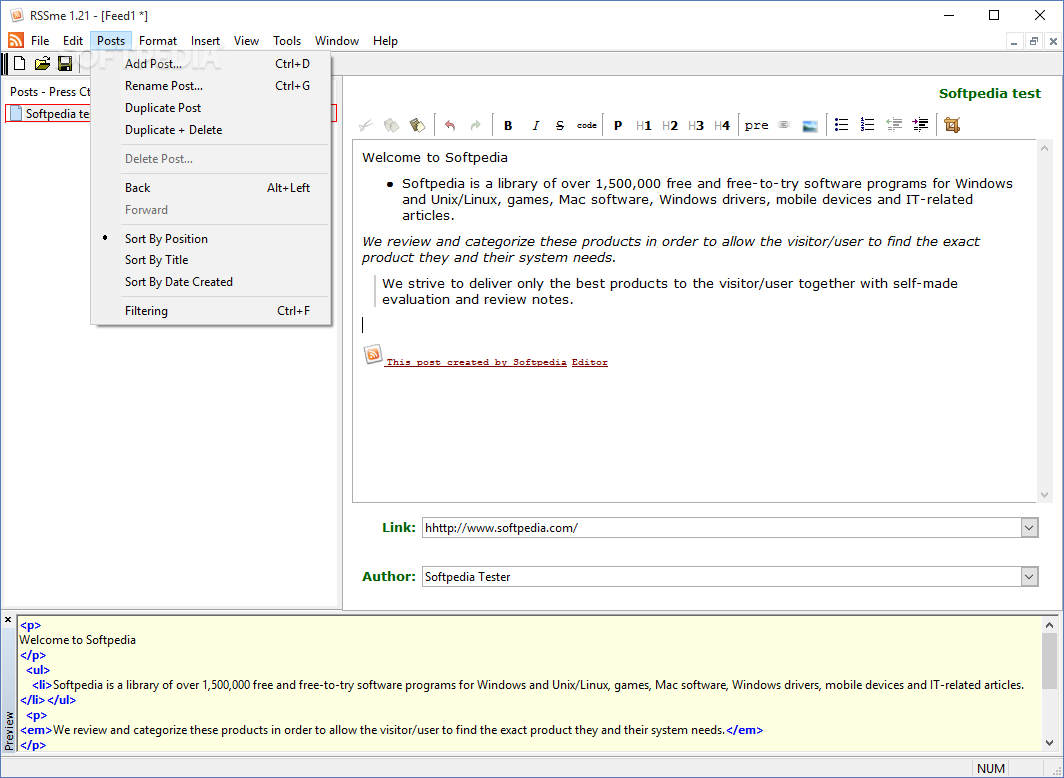Screen dimensions: 1064x778
Task: Open the Format menu
Action: click(158, 41)
